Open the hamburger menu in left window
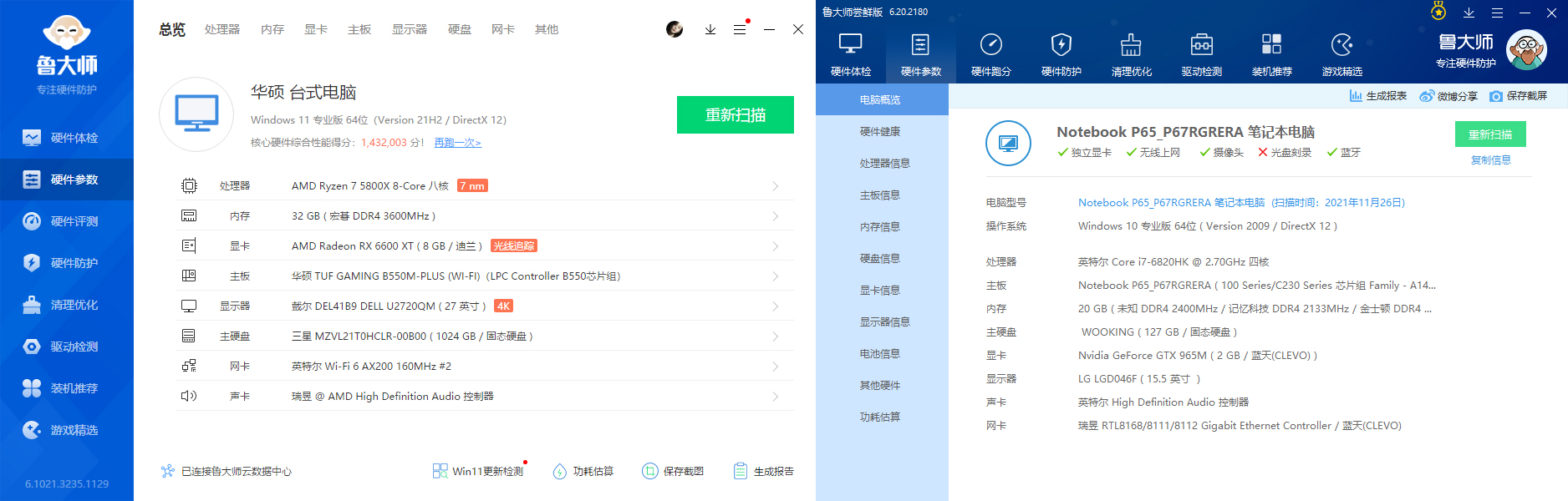This screenshot has width=1568, height=501. (x=740, y=29)
